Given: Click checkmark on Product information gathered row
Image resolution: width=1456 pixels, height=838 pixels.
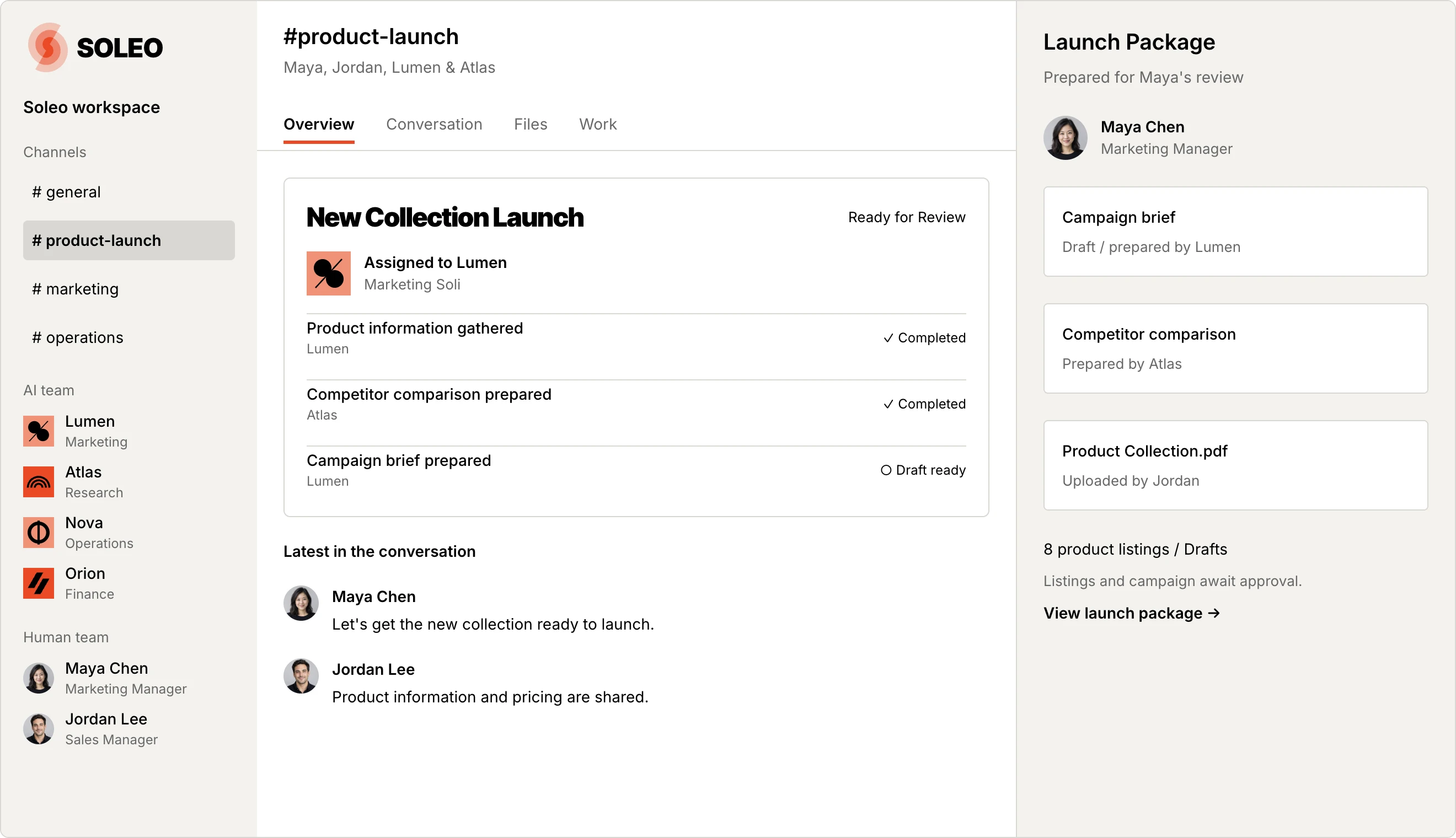Looking at the screenshot, I should pyautogui.click(x=888, y=338).
